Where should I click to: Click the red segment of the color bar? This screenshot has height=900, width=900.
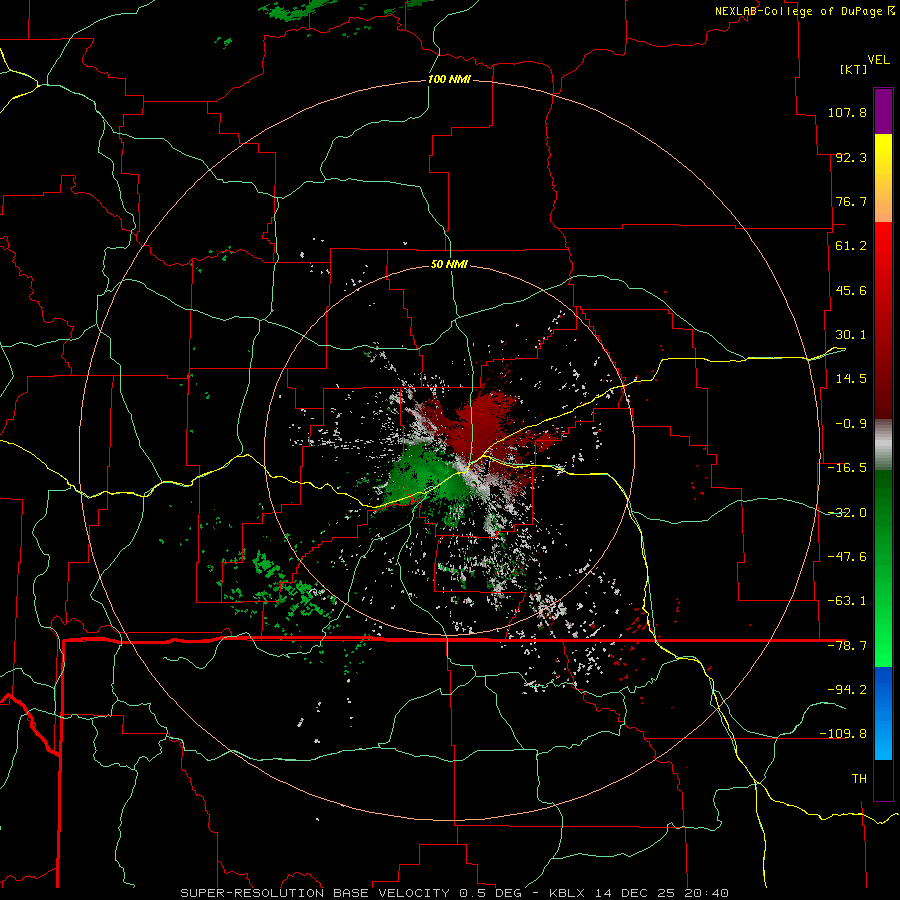883,320
